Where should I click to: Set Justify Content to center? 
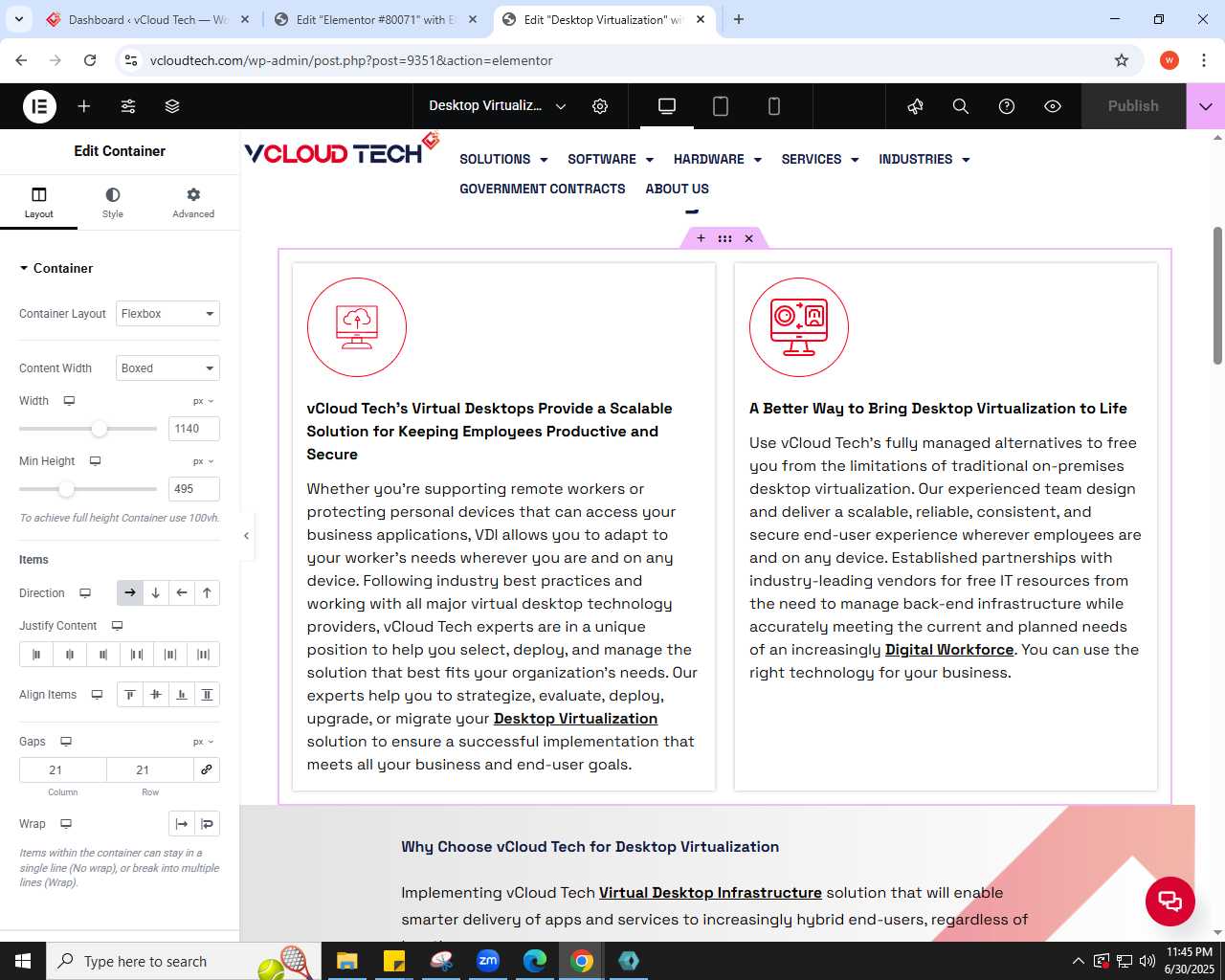point(70,655)
